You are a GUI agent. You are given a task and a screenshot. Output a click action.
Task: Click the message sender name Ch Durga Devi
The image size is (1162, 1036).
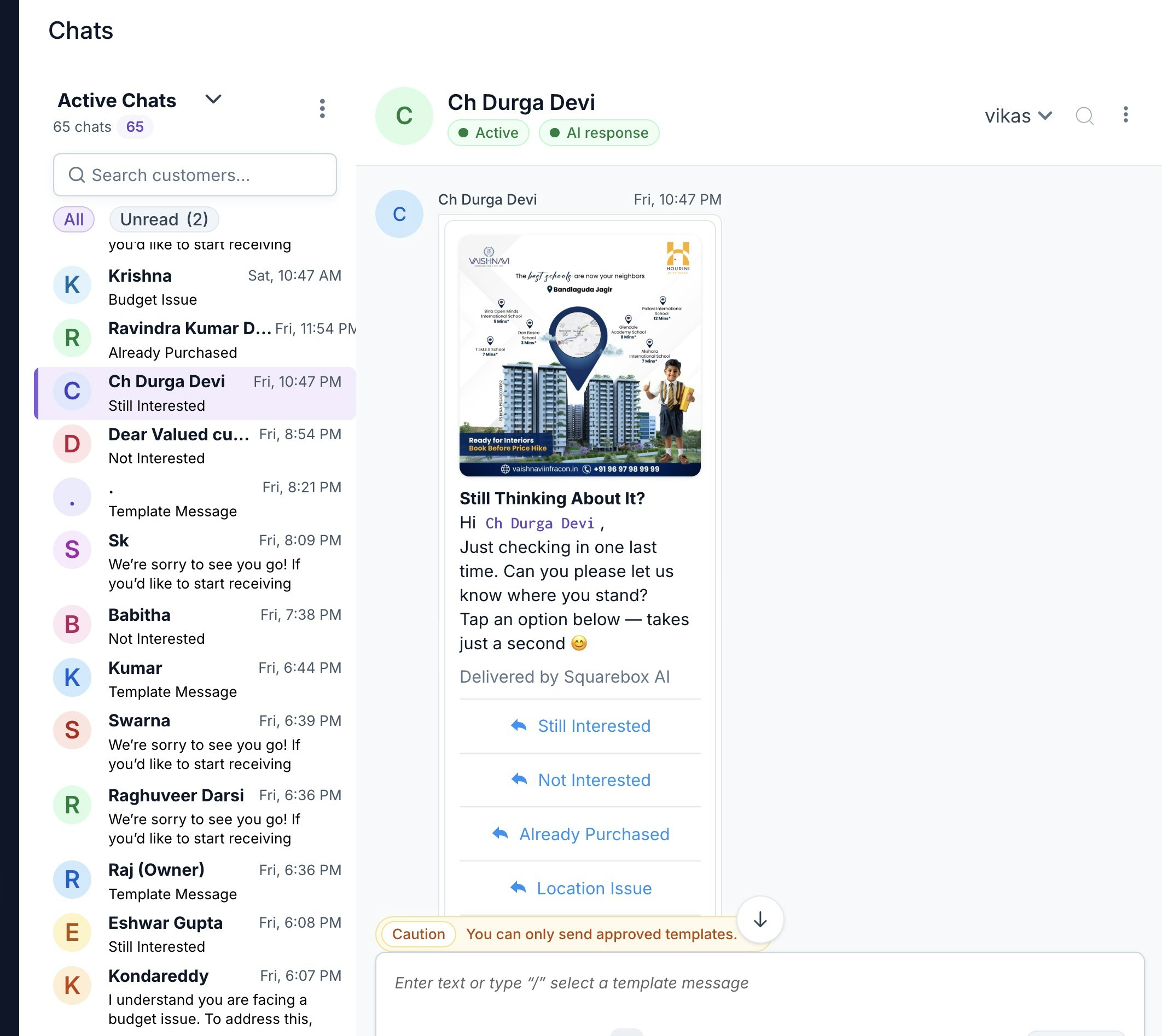click(487, 200)
